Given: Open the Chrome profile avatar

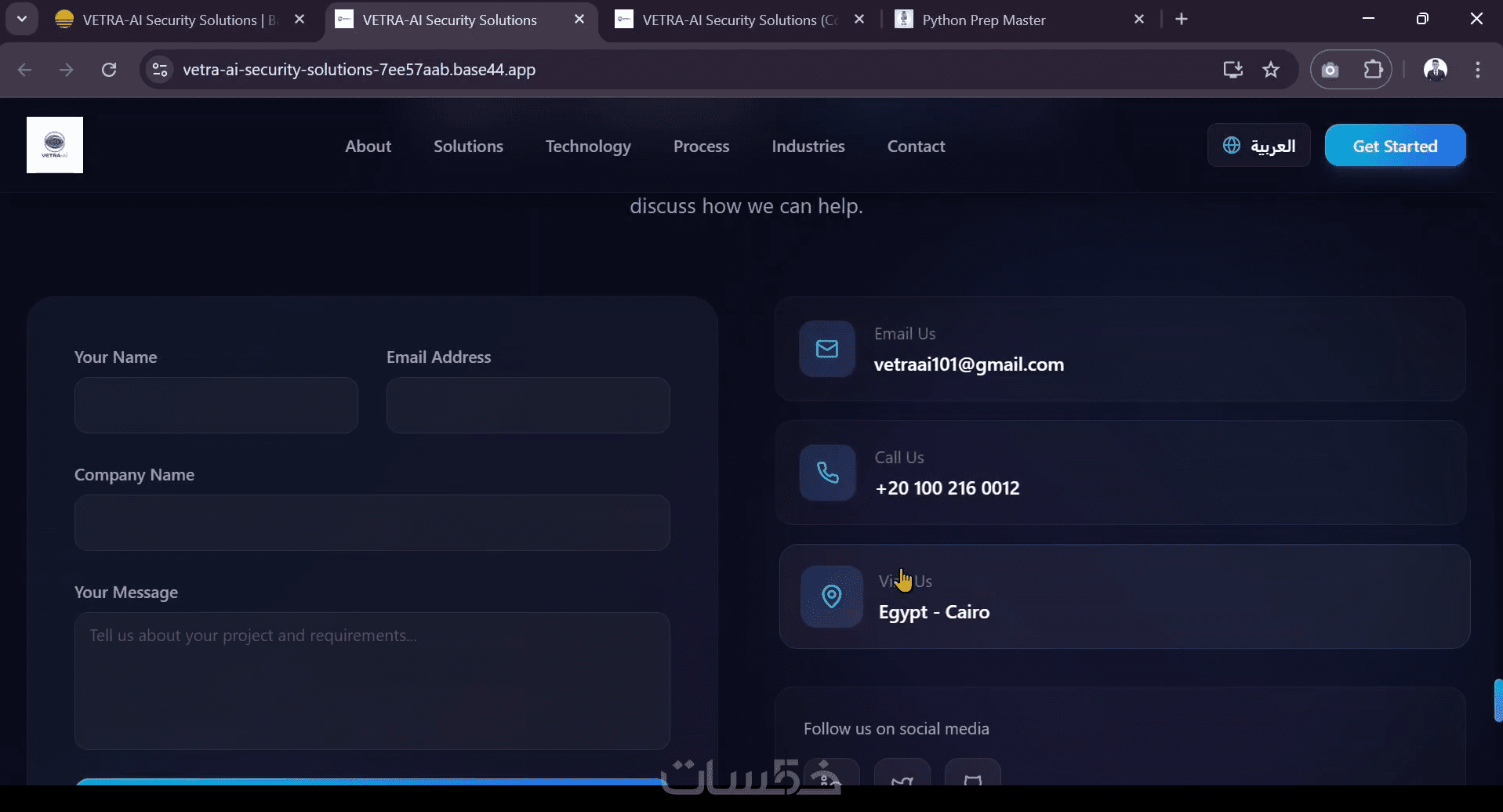Looking at the screenshot, I should click(x=1436, y=70).
